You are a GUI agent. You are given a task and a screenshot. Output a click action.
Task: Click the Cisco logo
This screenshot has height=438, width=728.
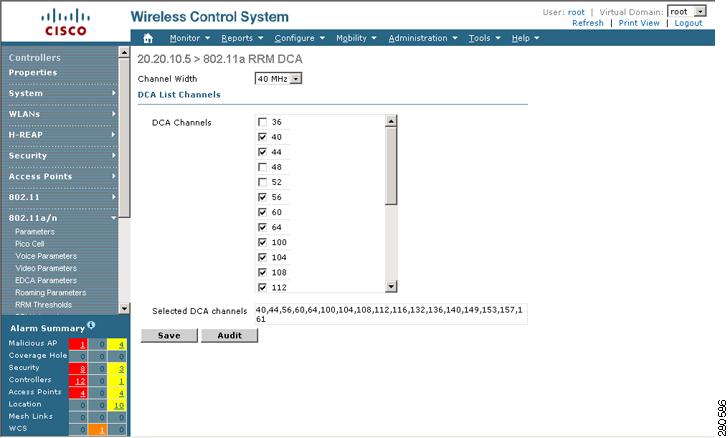(x=65, y=22)
